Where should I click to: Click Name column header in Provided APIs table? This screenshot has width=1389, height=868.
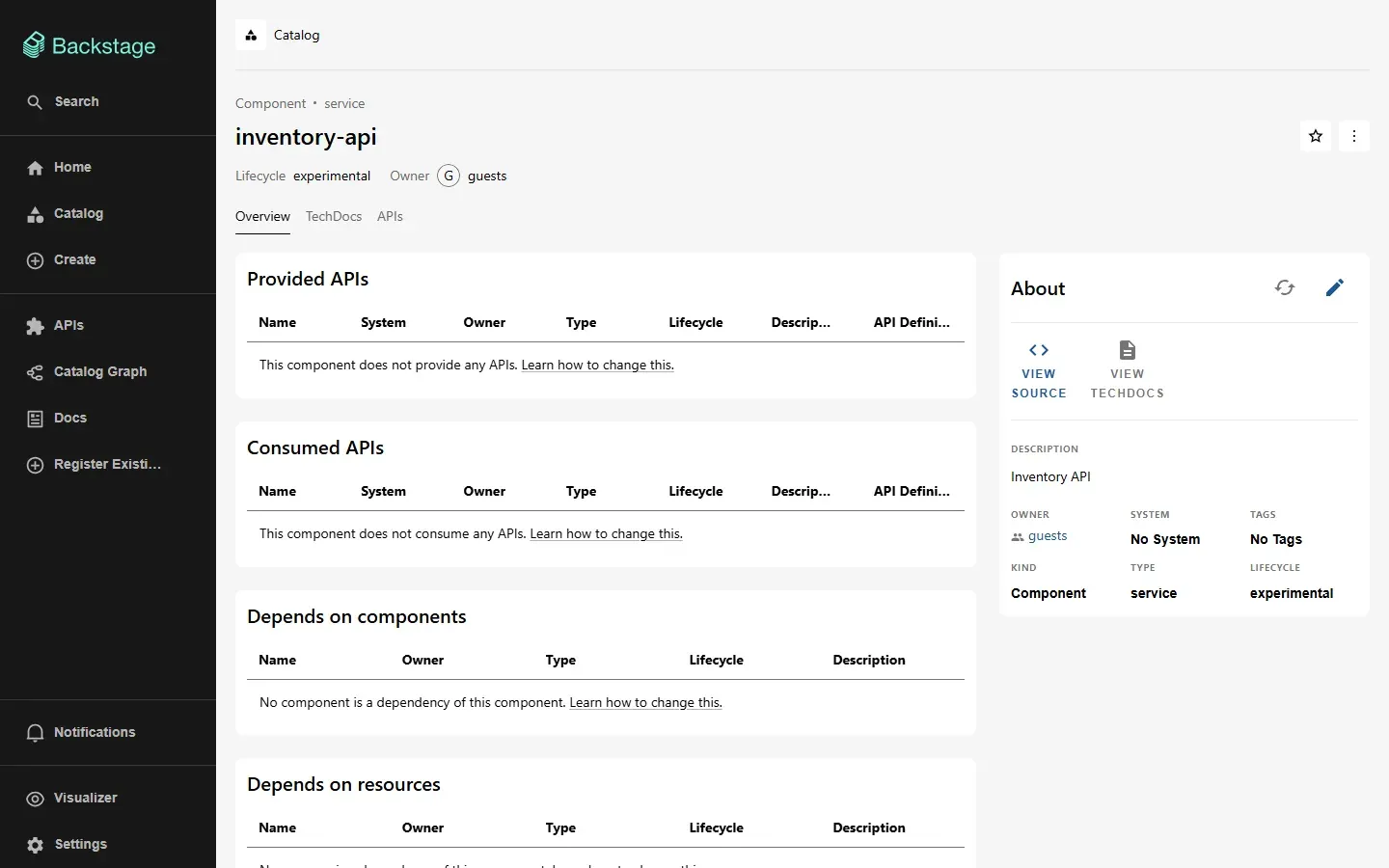[x=278, y=322]
